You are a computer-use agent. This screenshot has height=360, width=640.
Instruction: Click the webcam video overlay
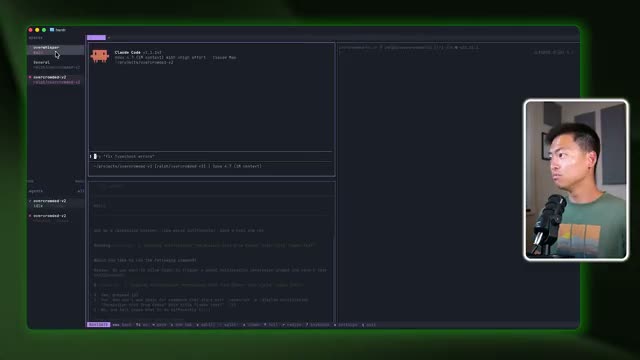tap(576, 180)
